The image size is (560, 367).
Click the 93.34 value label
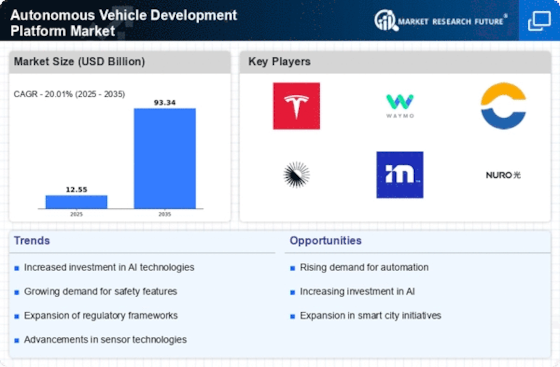click(x=165, y=103)
